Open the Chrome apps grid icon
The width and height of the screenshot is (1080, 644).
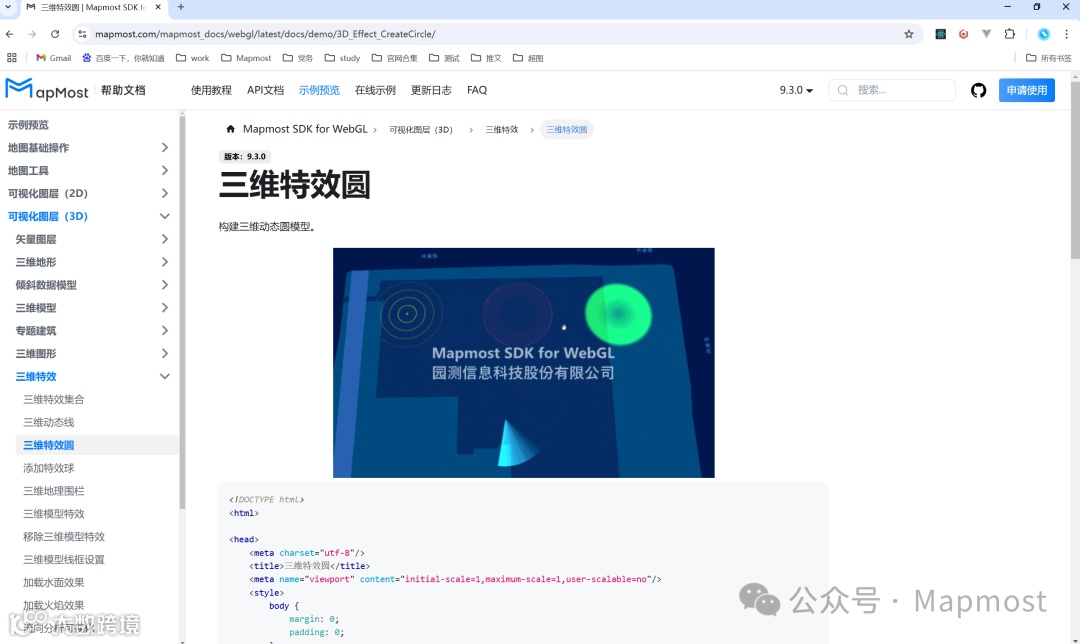(11, 58)
